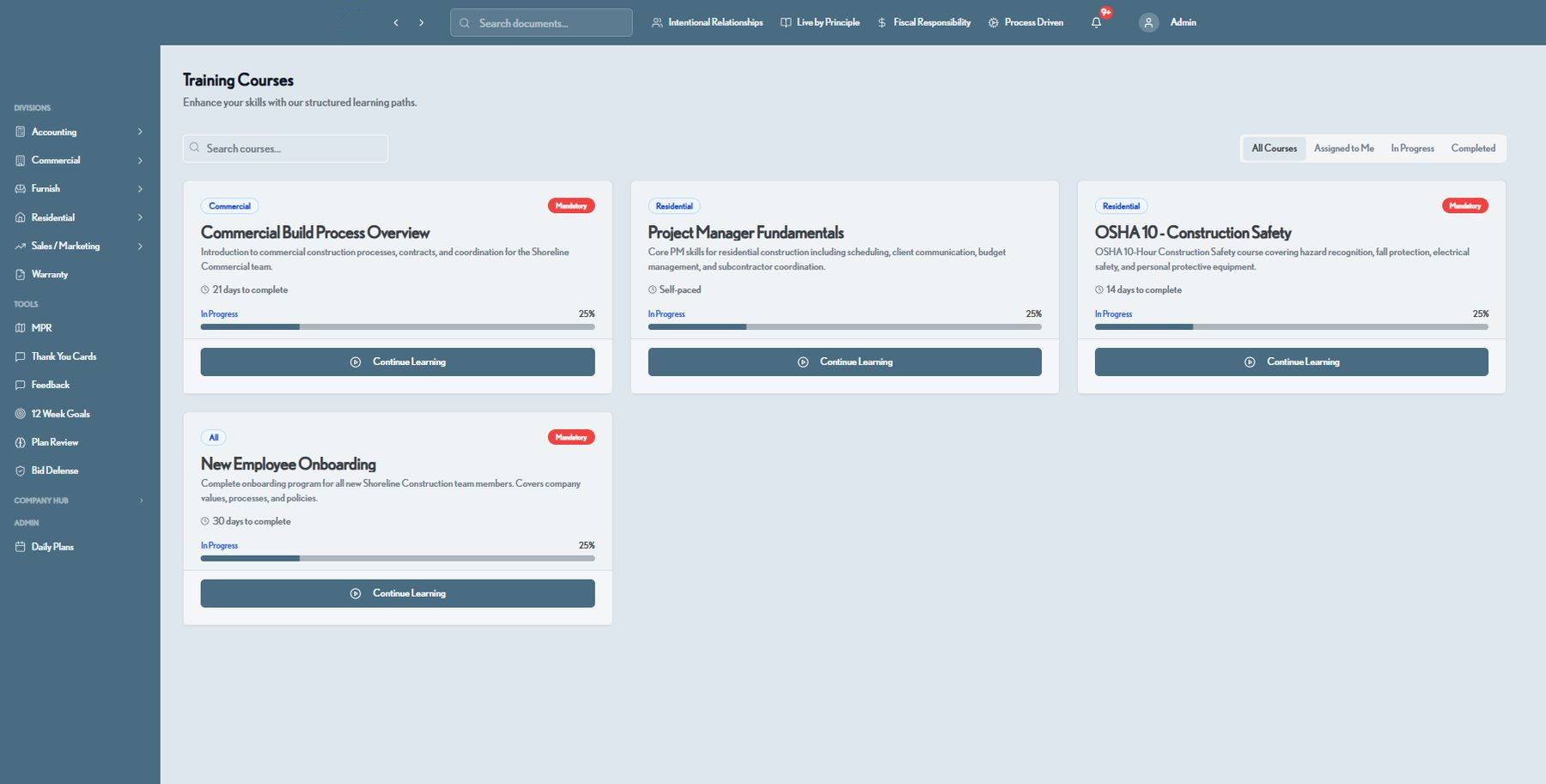Click the Residential home icon
Image resolution: width=1546 pixels, height=784 pixels.
[x=21, y=218]
